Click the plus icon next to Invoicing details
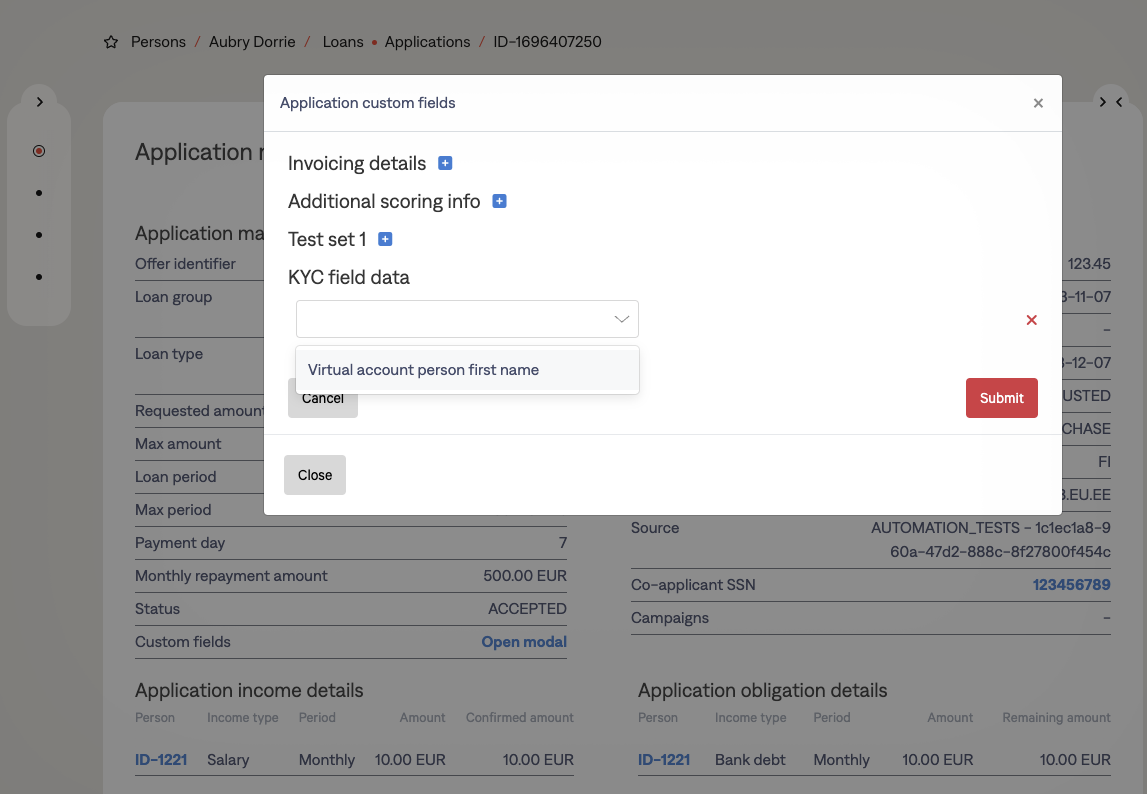The image size is (1147, 794). 446,163
